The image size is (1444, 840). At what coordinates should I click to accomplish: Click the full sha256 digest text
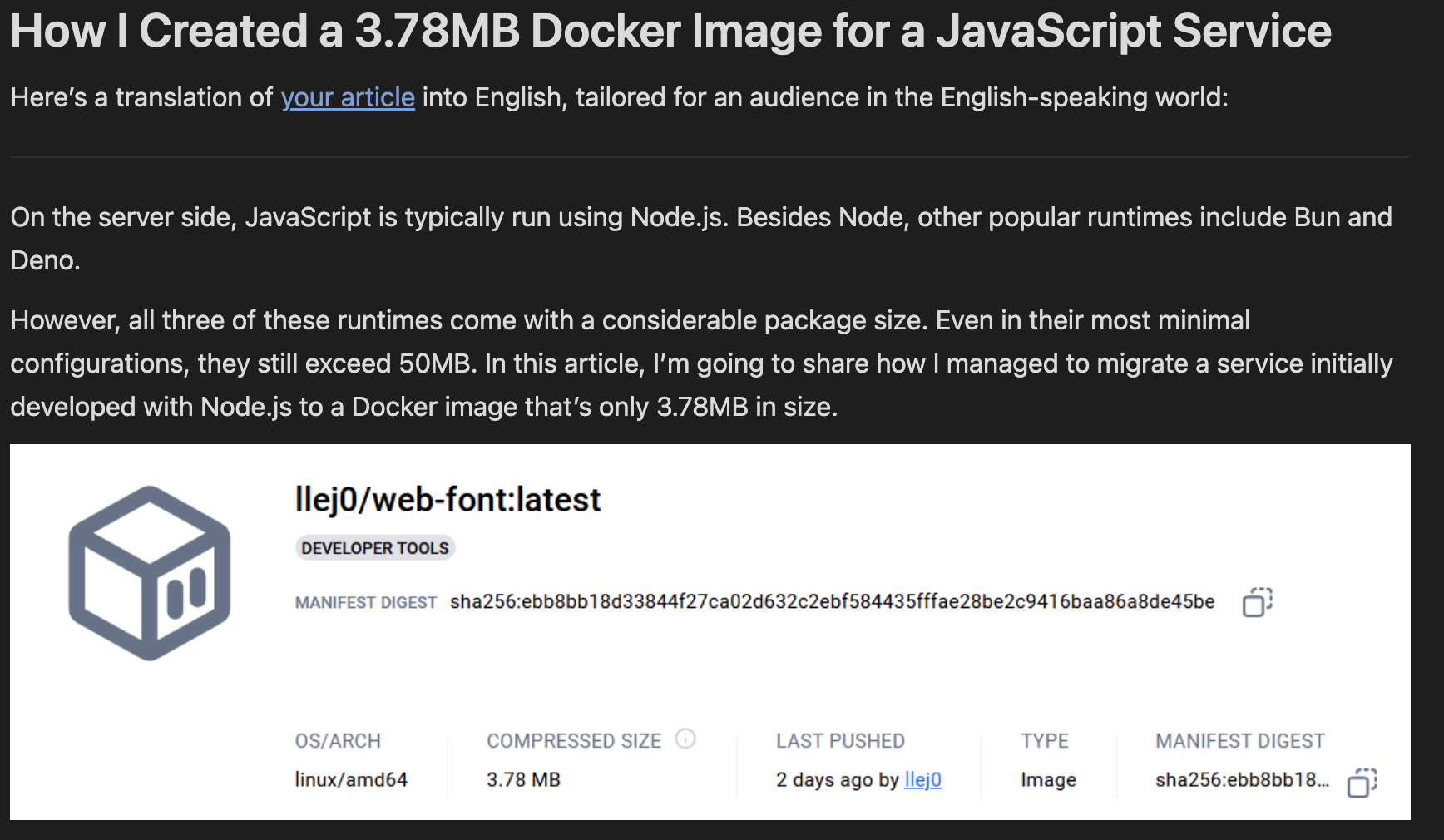[832, 602]
